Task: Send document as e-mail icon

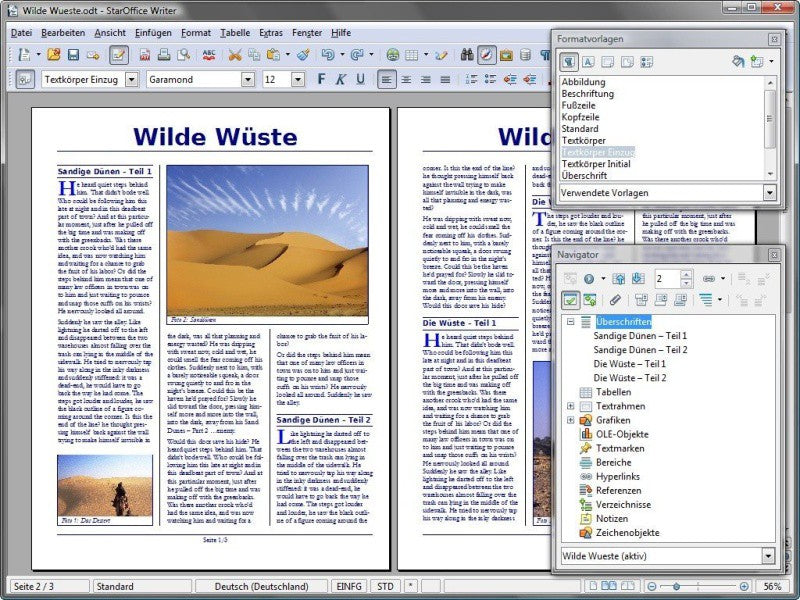Action: [x=93, y=55]
